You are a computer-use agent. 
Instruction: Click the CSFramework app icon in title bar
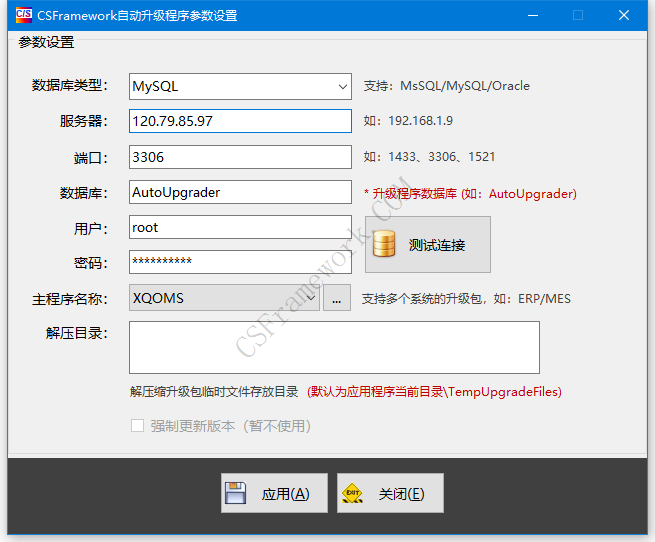[24, 15]
